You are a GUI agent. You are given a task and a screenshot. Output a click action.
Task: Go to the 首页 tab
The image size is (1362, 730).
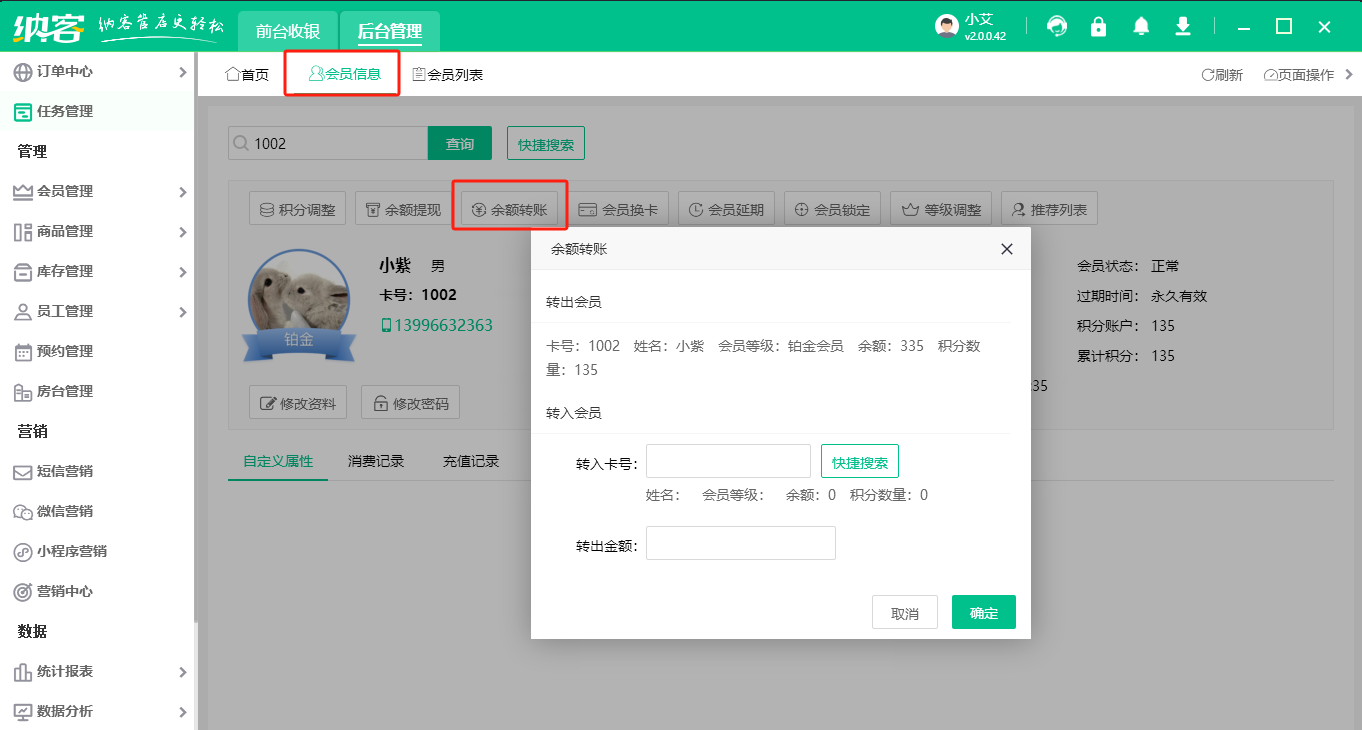click(247, 75)
